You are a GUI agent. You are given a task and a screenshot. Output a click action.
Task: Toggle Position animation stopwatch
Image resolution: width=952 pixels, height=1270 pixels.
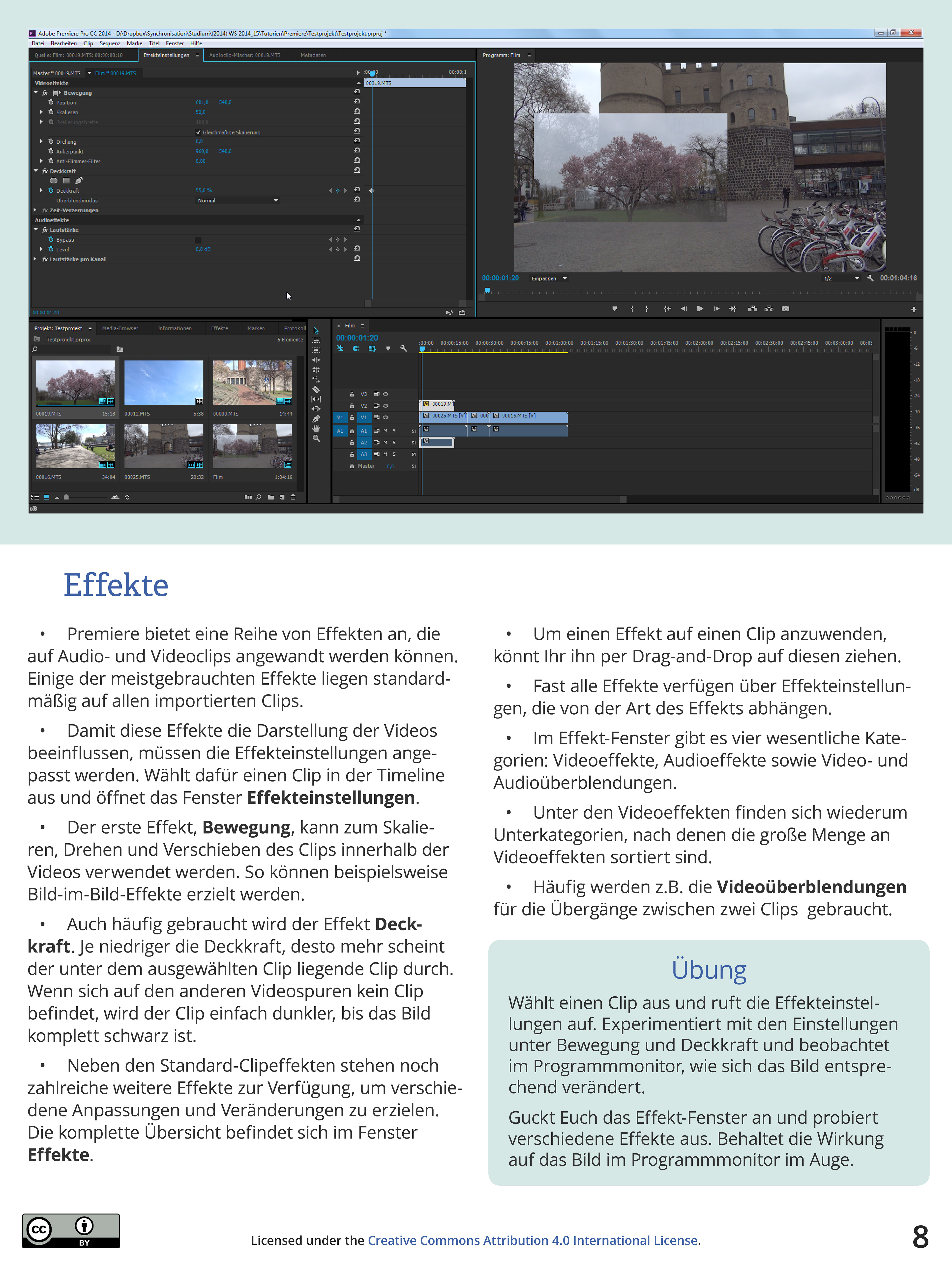pos(51,102)
